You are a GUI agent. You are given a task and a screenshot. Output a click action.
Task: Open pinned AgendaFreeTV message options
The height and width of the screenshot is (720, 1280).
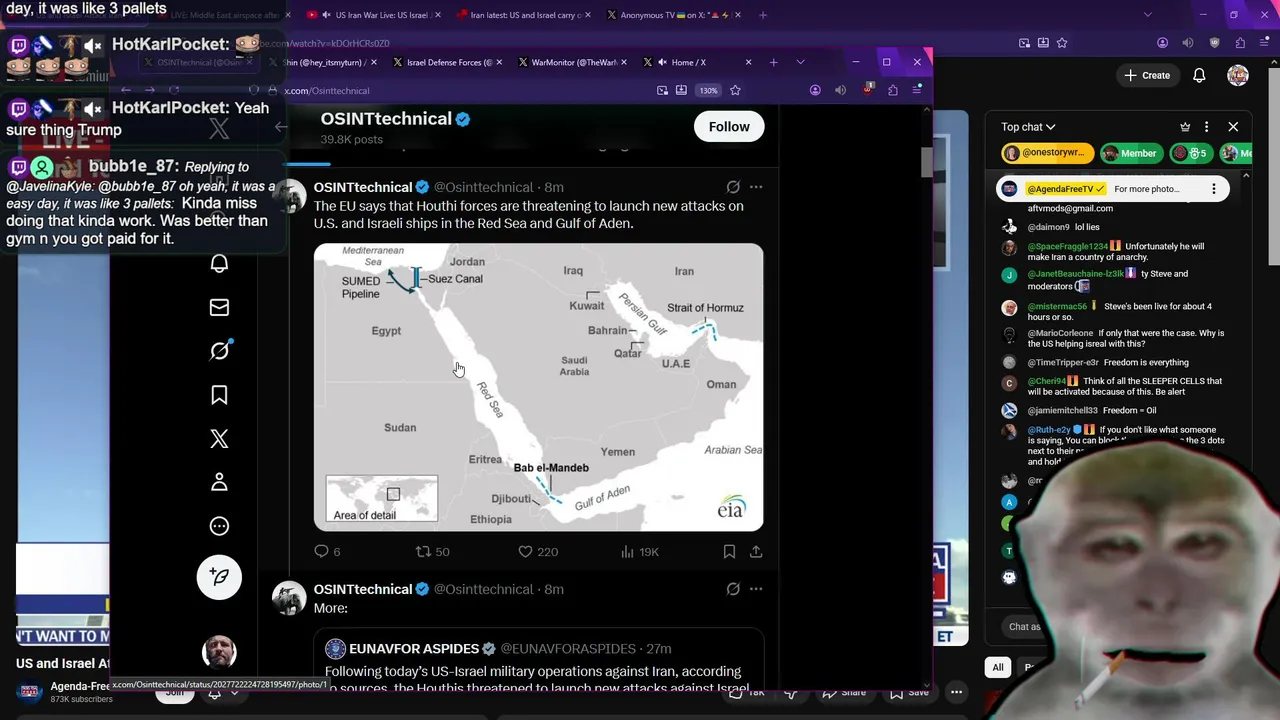coord(1214,189)
